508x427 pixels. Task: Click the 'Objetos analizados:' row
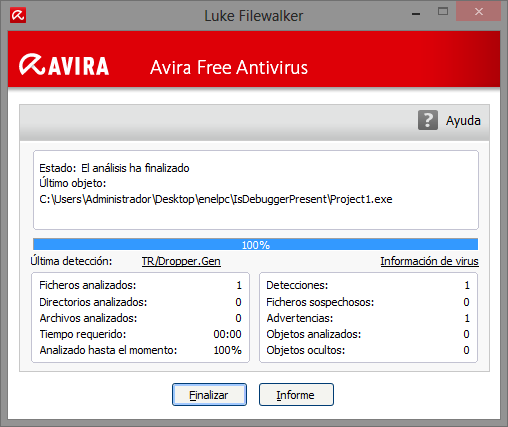tap(368, 334)
